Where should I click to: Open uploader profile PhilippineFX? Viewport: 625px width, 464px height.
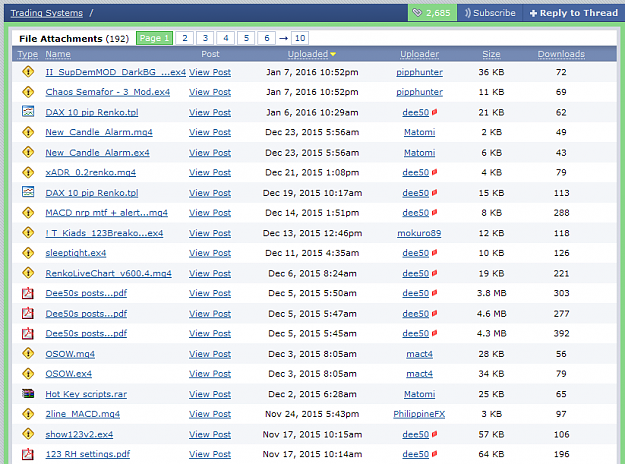[419, 414]
